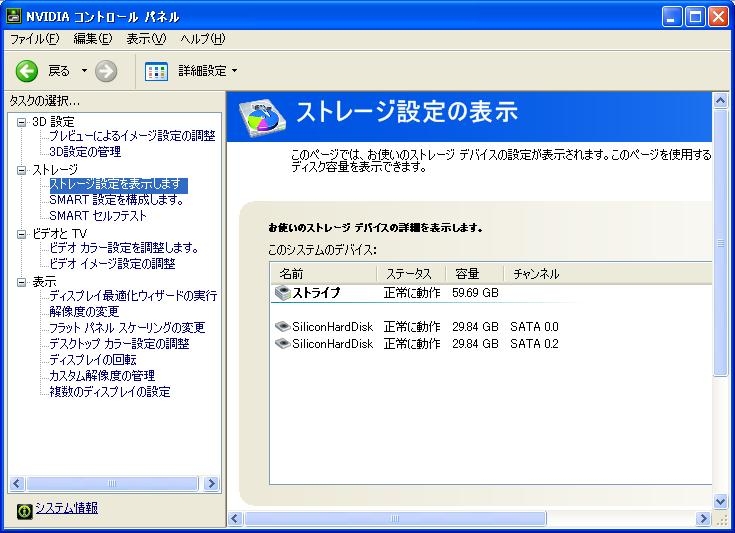Image resolution: width=735 pixels, height=533 pixels.
Task: Select the ストライプ device row name
Action: pyautogui.click(x=316, y=293)
